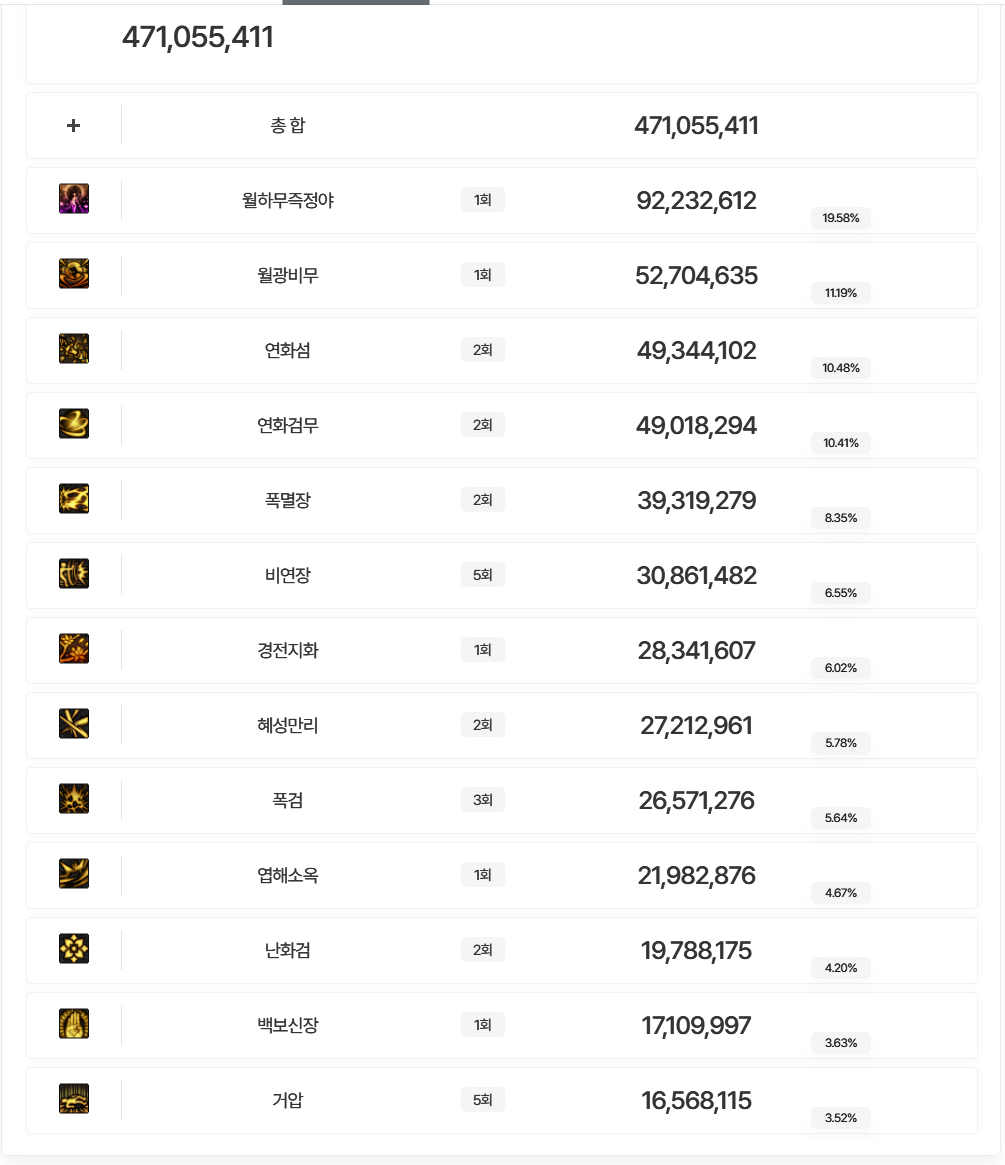Click the 3회 count badge for 폭검

pyautogui.click(x=482, y=800)
